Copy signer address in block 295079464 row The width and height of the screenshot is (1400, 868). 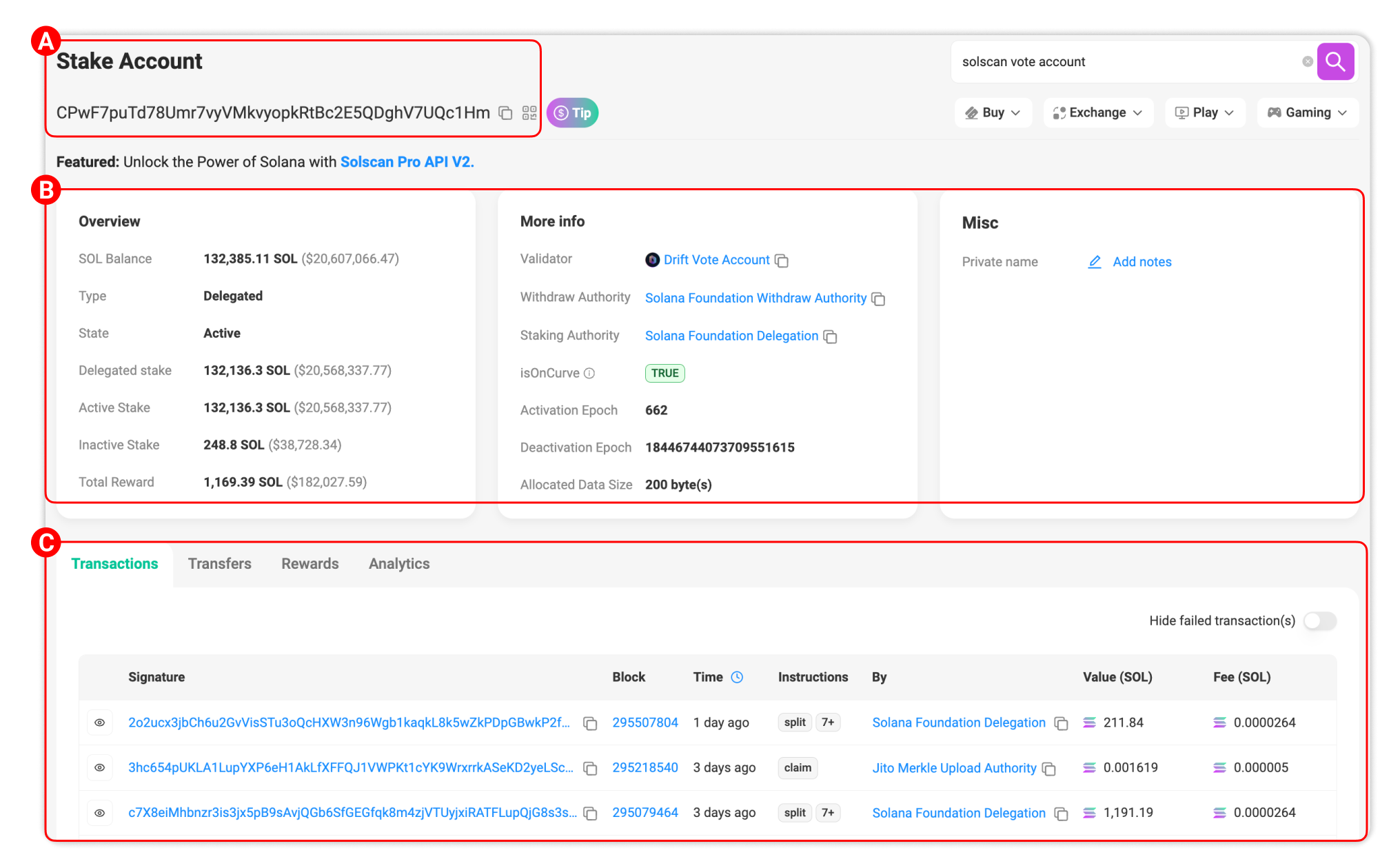[1062, 814]
